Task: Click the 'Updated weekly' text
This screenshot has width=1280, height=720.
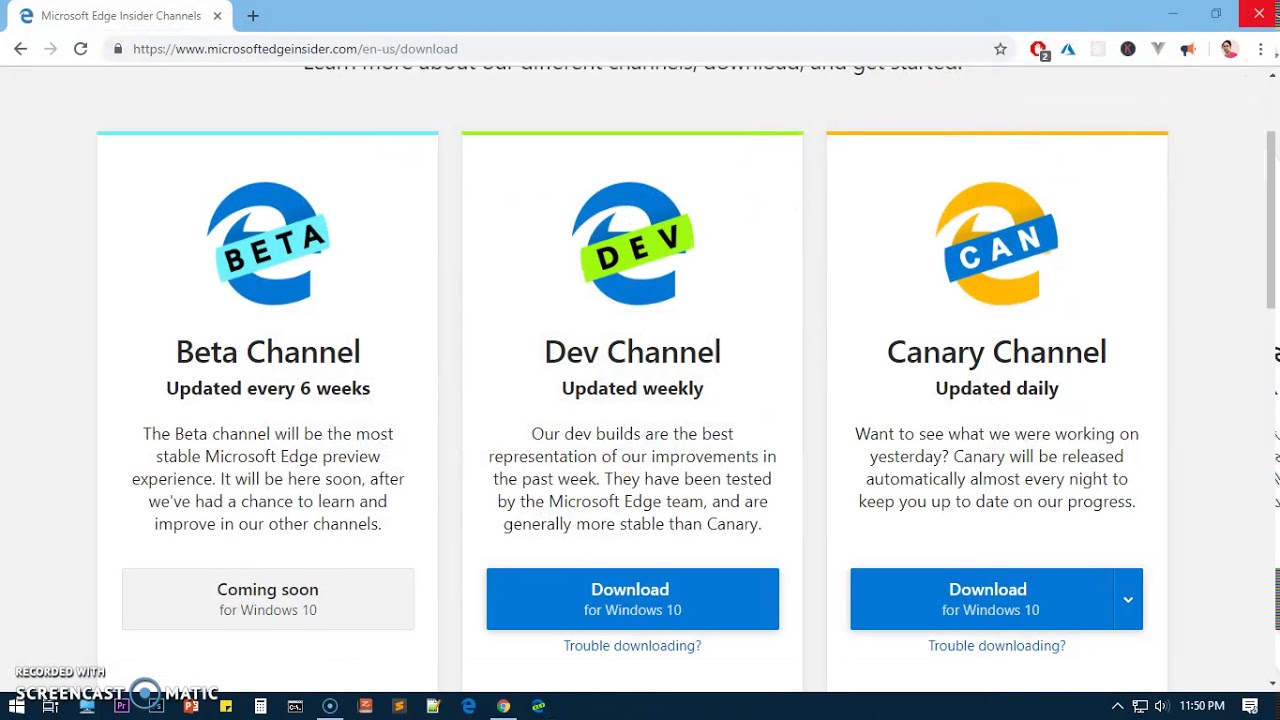Action: point(632,388)
